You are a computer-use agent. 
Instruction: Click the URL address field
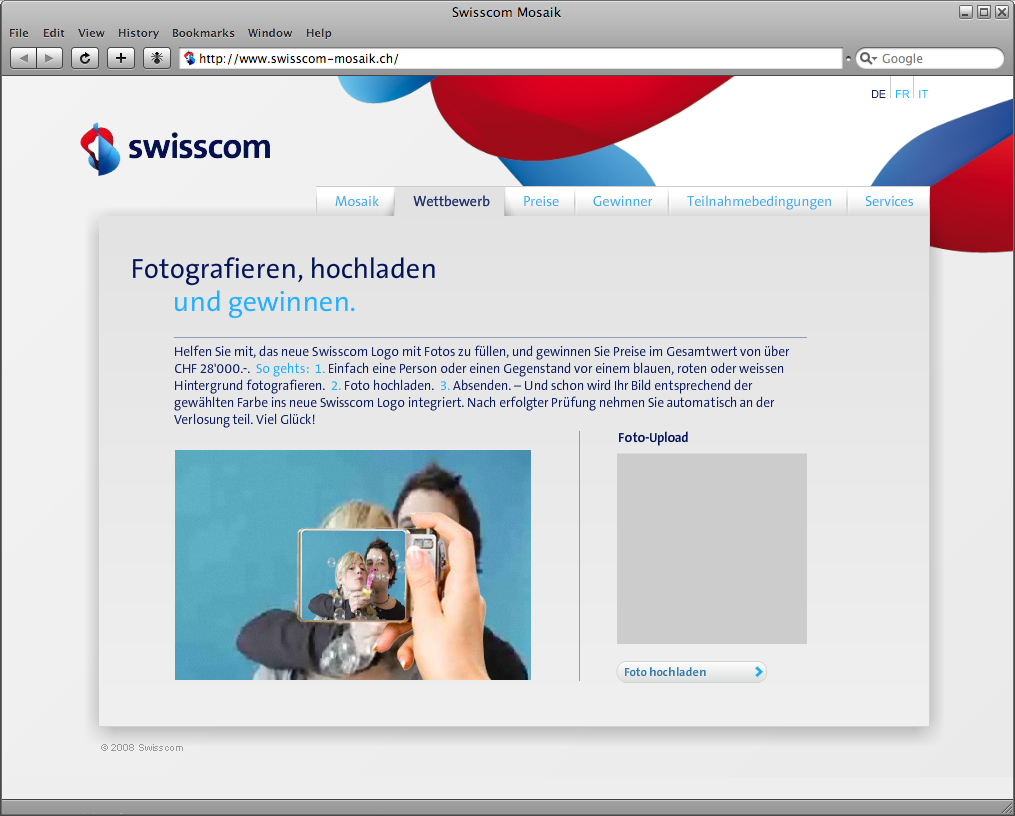pos(511,58)
